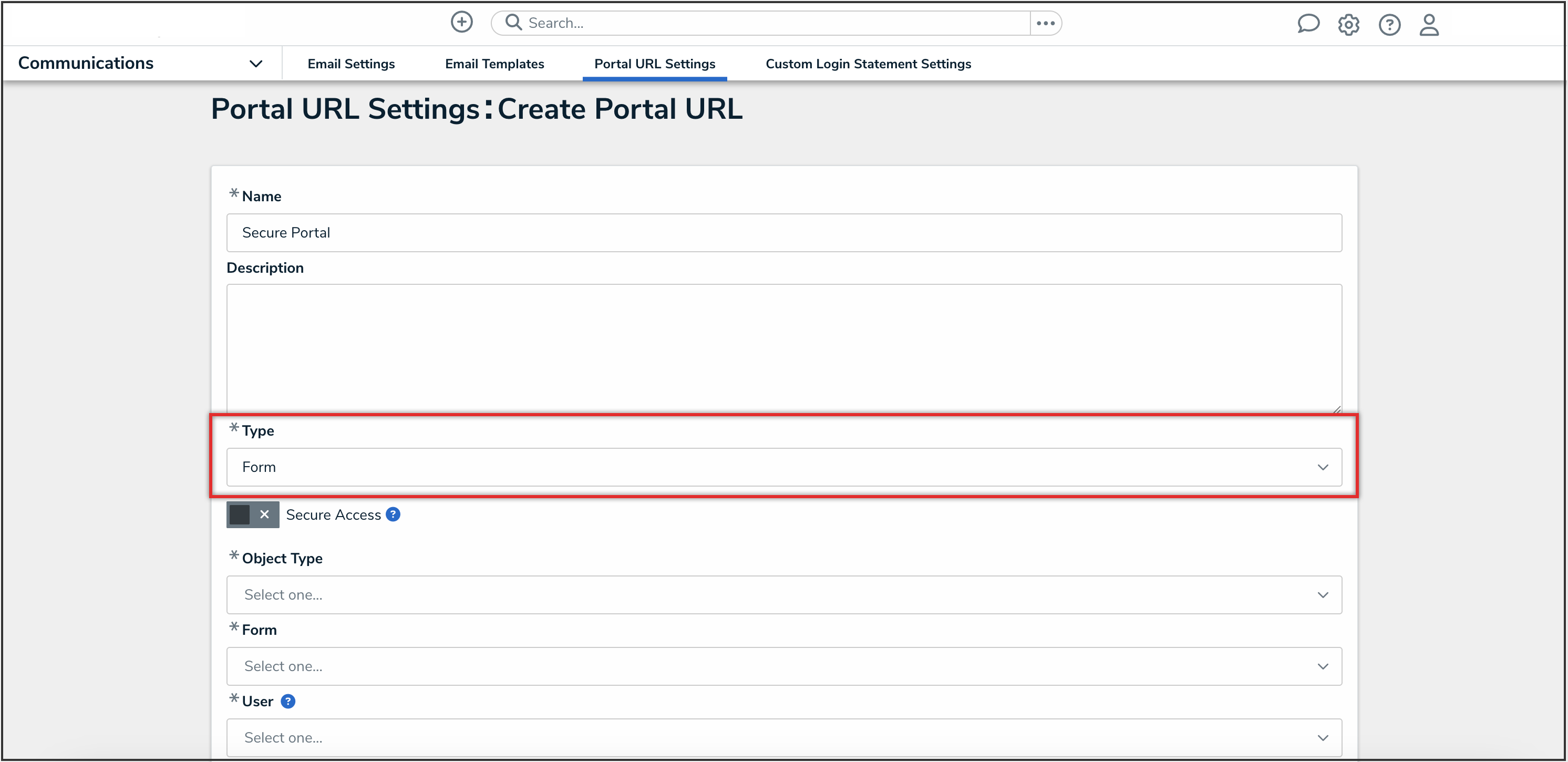This screenshot has height=762, width=1568.
Task: Click the Name input field
Action: (783, 232)
